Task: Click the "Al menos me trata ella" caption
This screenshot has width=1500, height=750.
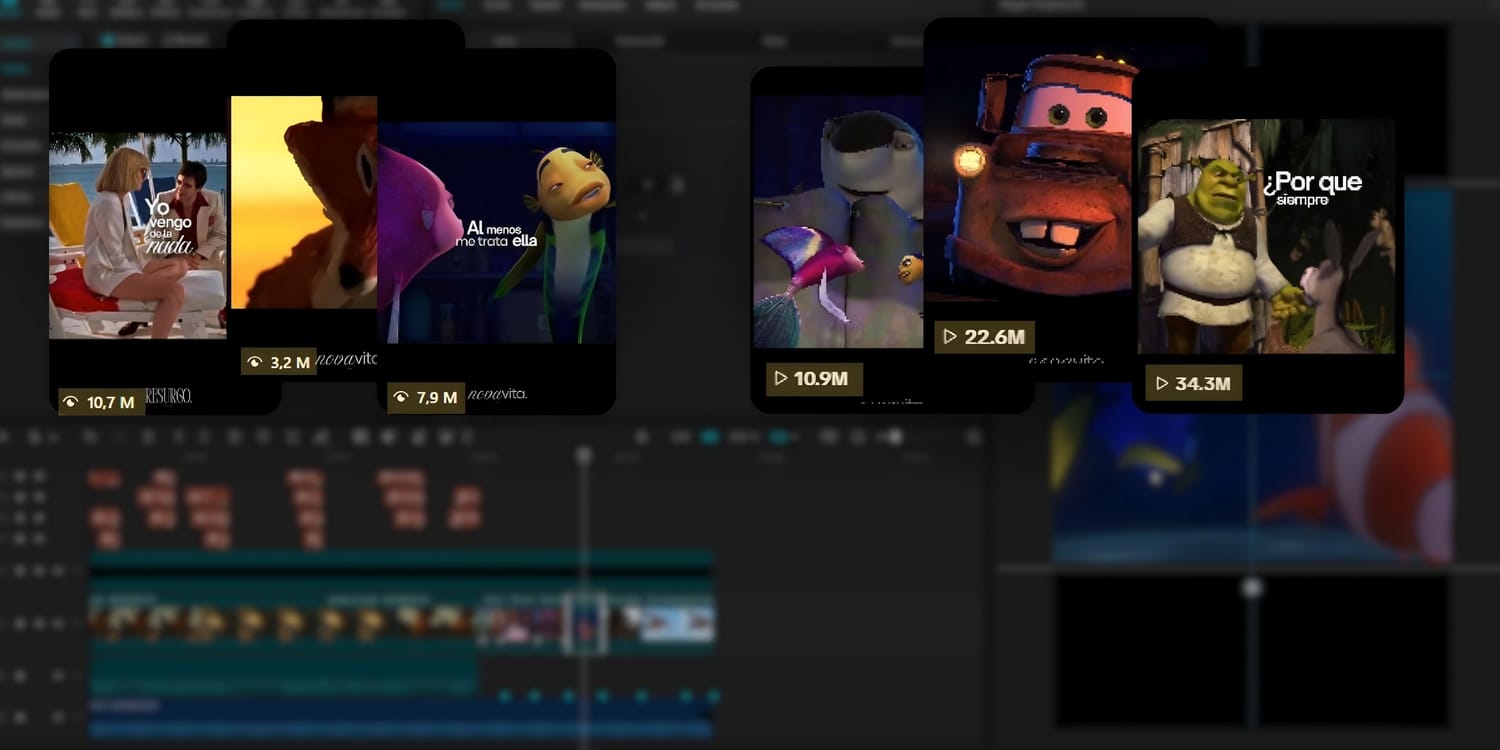Action: tap(497, 234)
